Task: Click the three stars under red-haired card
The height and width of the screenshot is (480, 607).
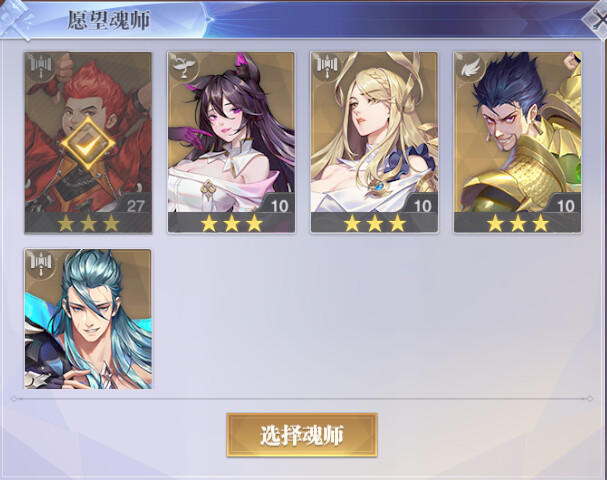Action: click(x=88, y=223)
